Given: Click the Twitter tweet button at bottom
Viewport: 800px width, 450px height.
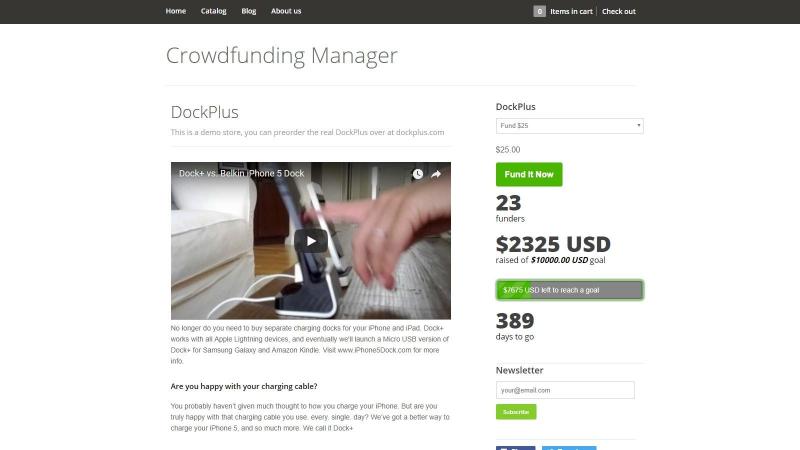Looking at the screenshot, I should pyautogui.click(x=569, y=448).
